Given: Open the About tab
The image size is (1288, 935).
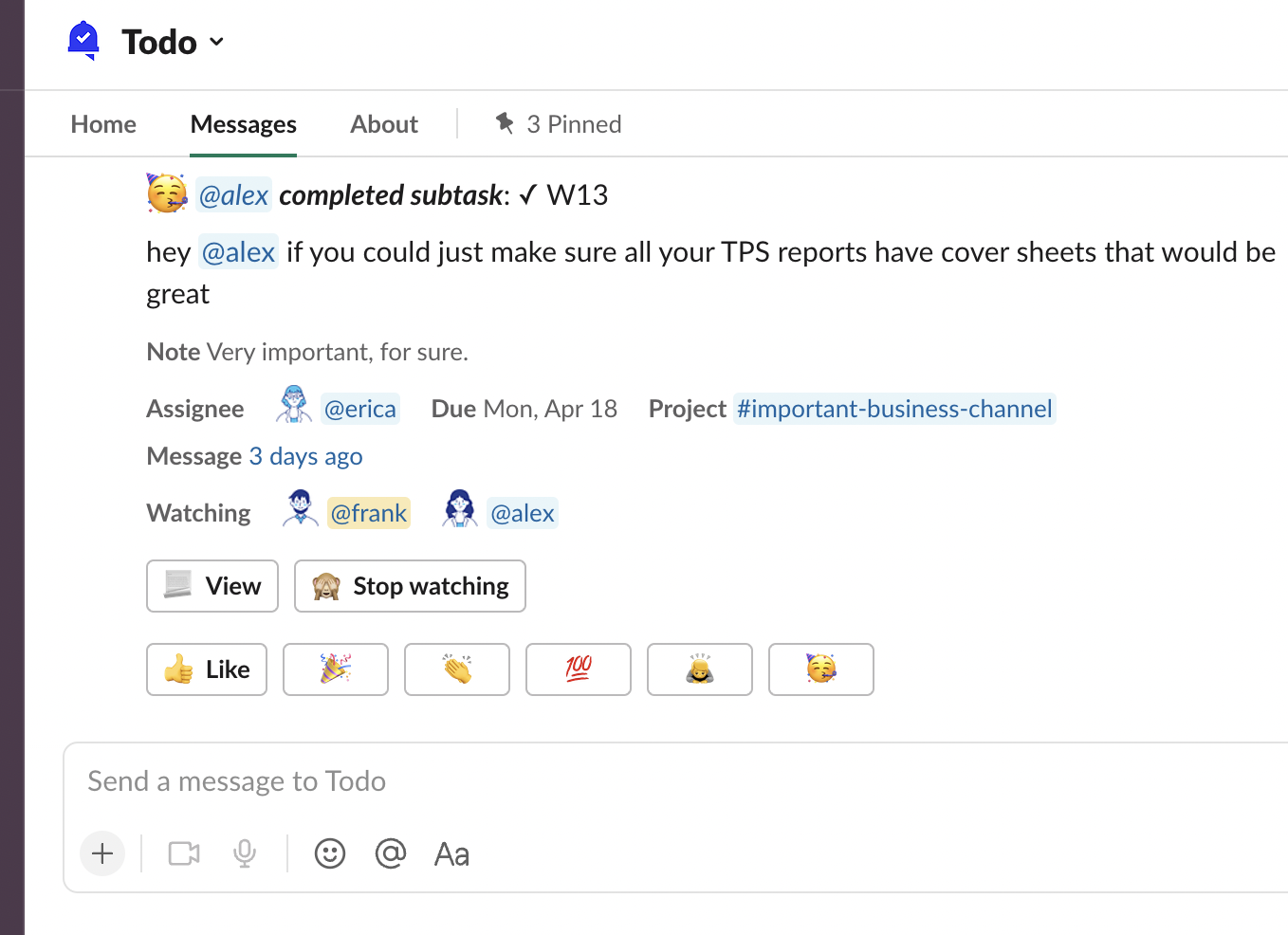Looking at the screenshot, I should [383, 124].
